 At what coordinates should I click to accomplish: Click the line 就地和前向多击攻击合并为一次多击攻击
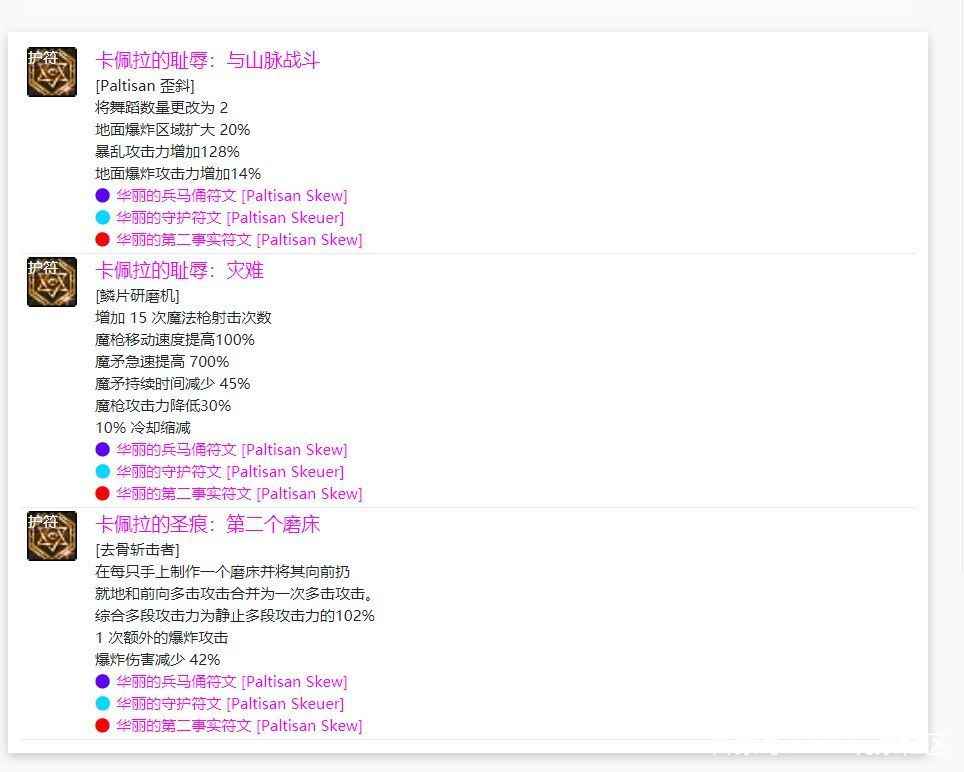coord(234,594)
